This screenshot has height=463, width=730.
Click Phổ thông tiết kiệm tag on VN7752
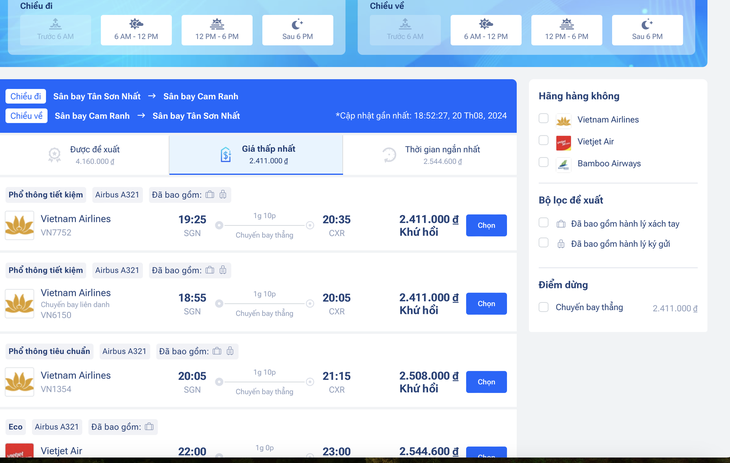(x=46, y=195)
